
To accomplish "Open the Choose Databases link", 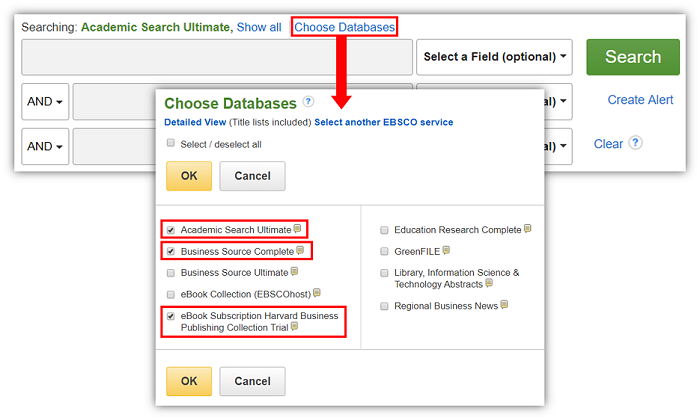I will pyautogui.click(x=344, y=27).
